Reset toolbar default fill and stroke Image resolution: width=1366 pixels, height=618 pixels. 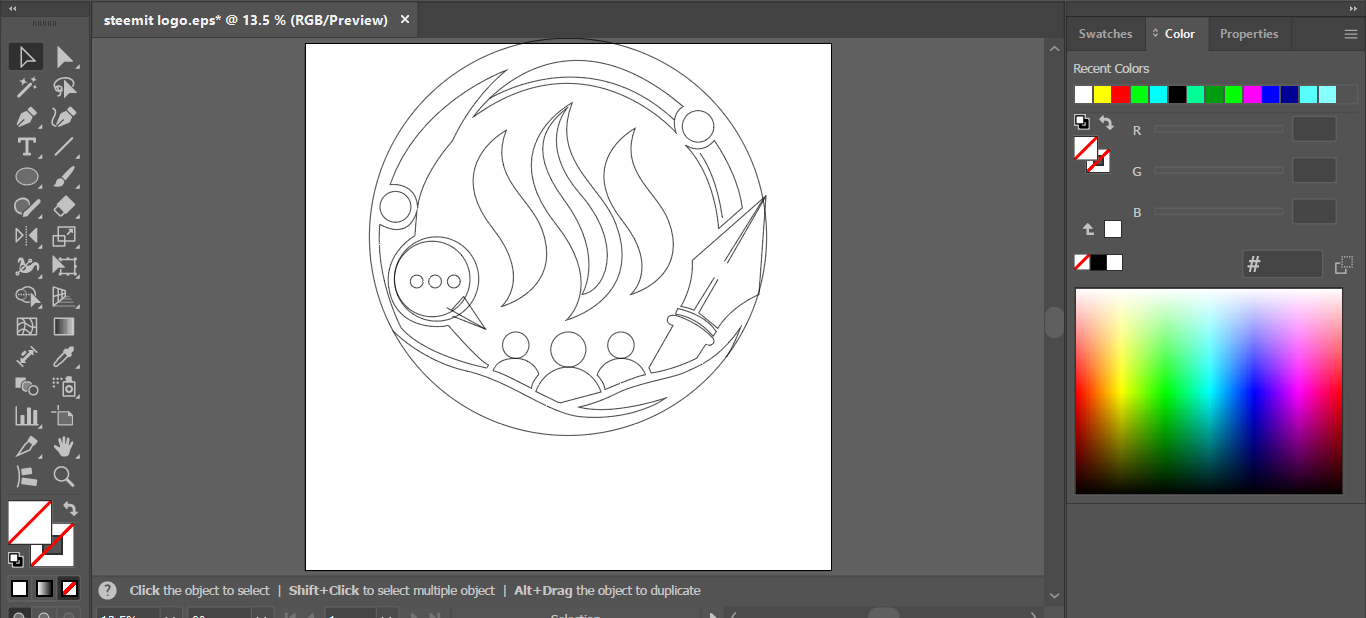16,560
